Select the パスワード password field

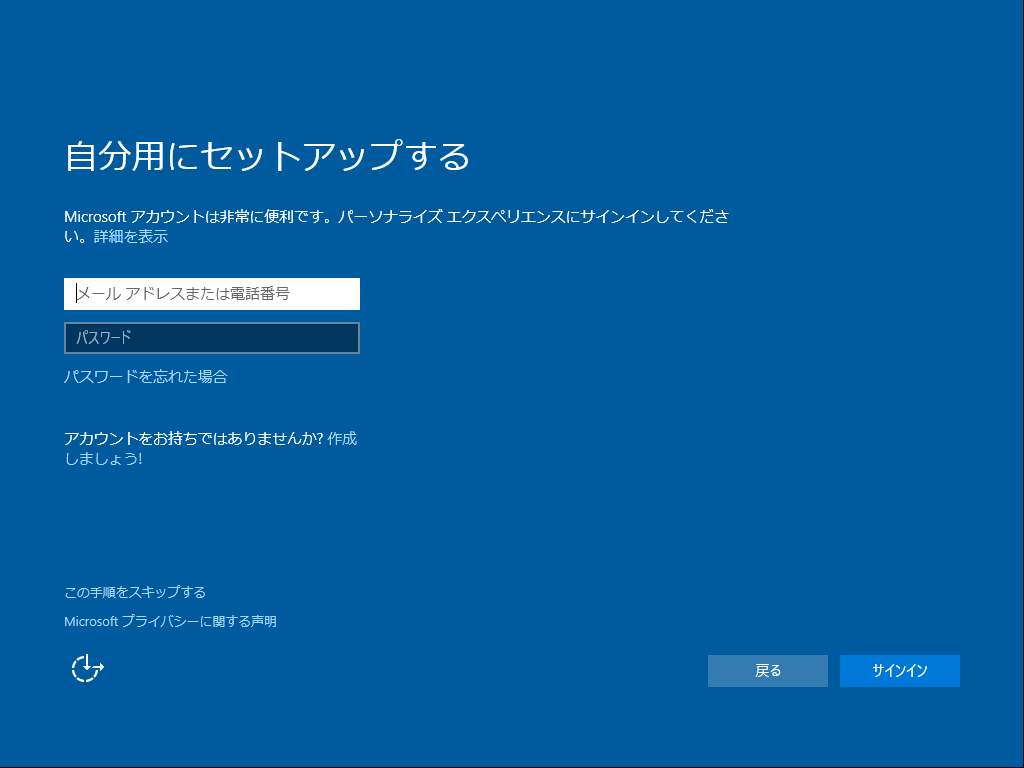click(x=212, y=338)
